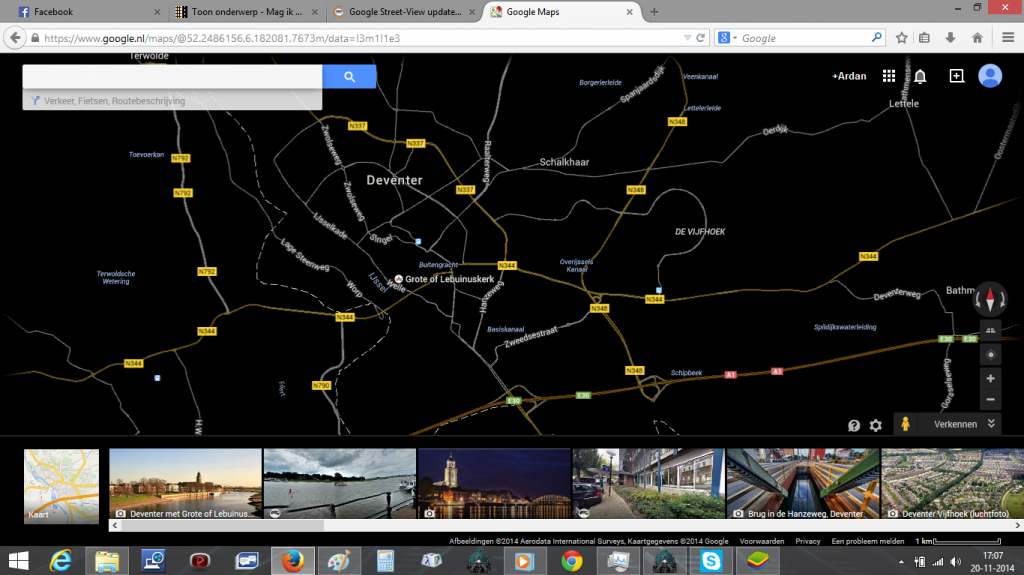Go back with the browser back arrow
Image resolution: width=1024 pixels, height=575 pixels.
pos(15,38)
